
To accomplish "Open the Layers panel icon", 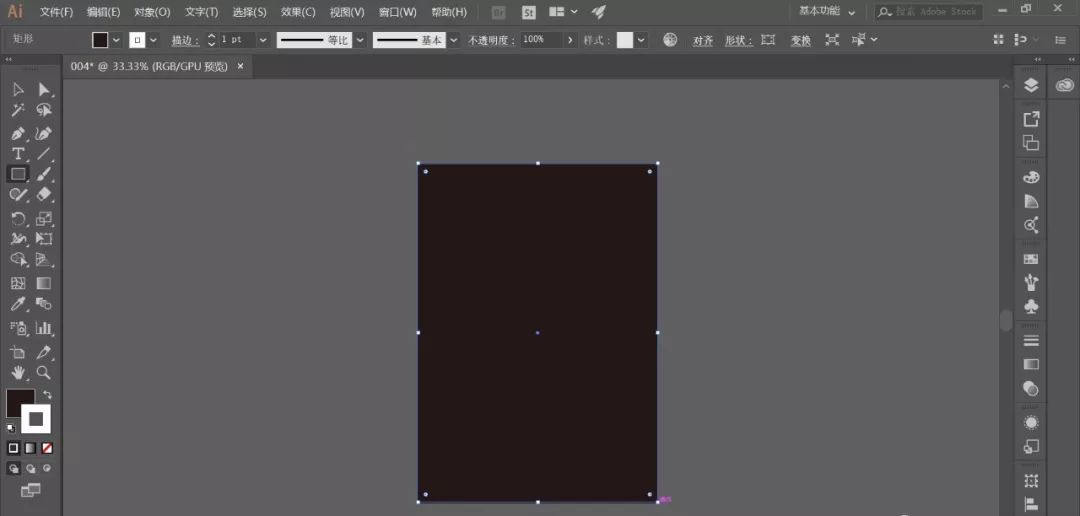I will (x=1031, y=86).
